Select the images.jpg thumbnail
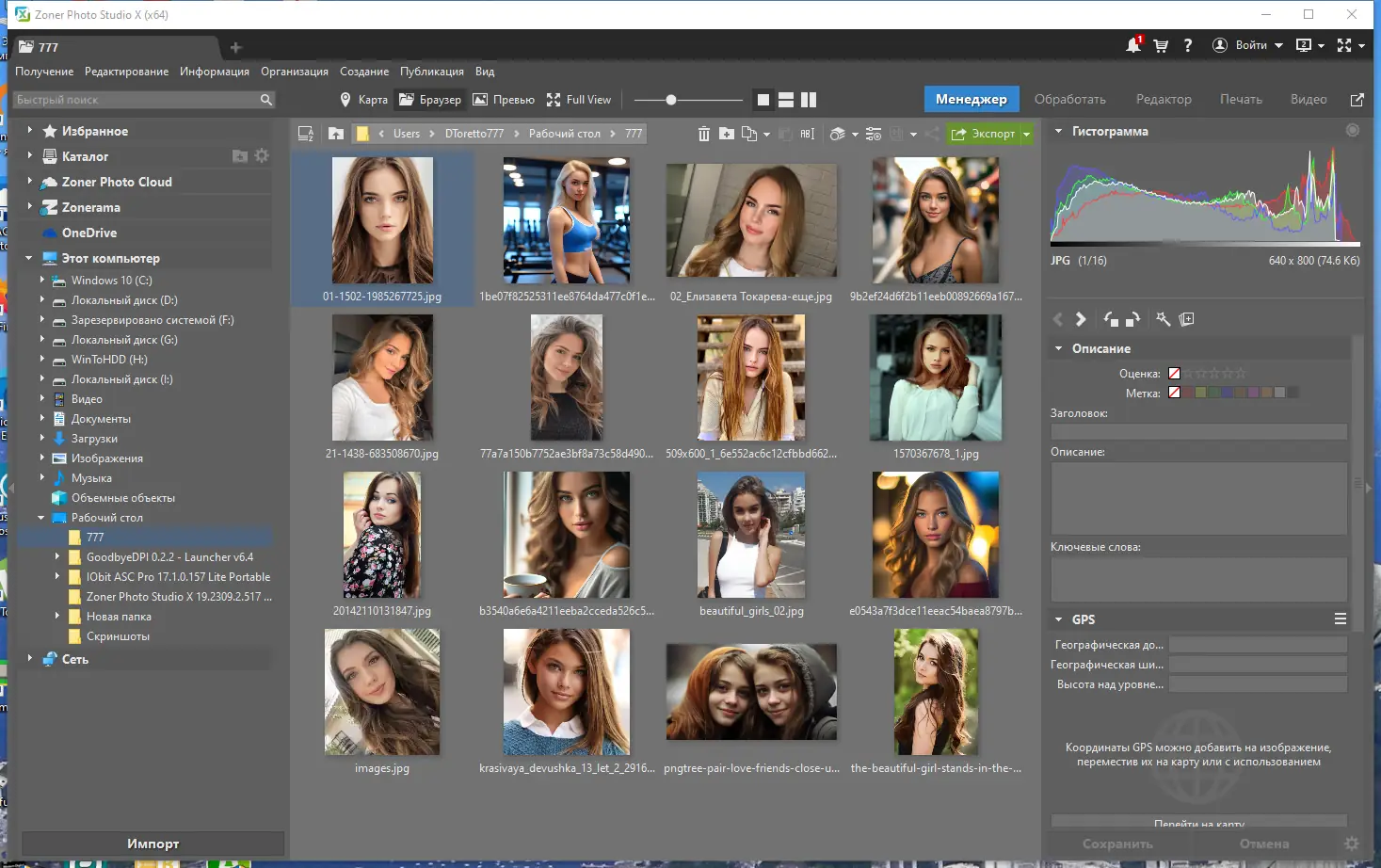Image resolution: width=1381 pixels, height=868 pixels. click(x=382, y=692)
